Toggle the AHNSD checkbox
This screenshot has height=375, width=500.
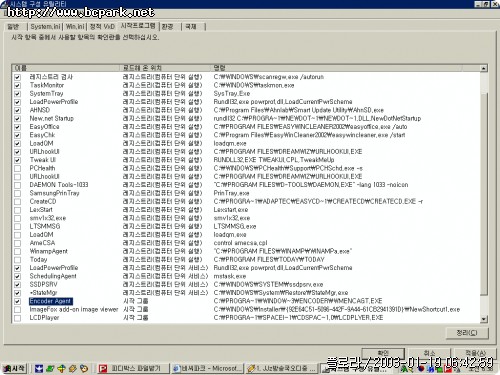(17, 110)
